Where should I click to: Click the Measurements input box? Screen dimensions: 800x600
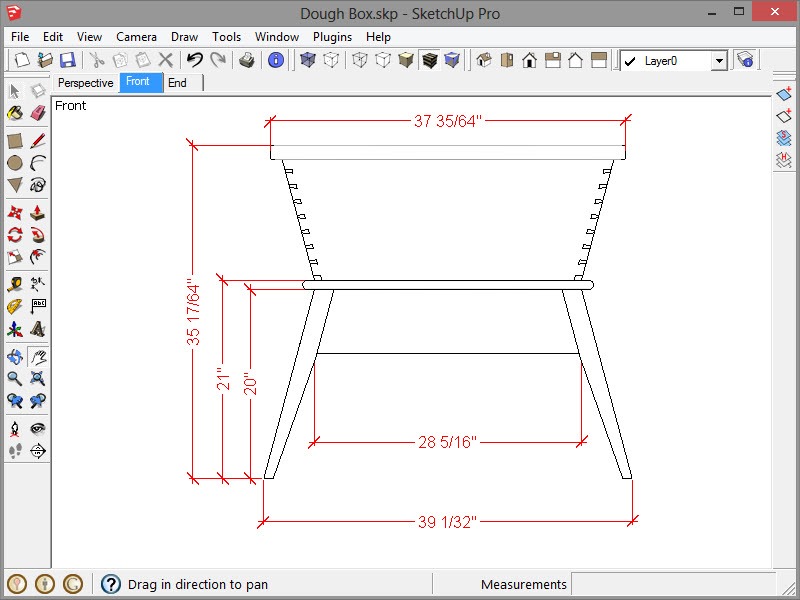(x=670, y=584)
